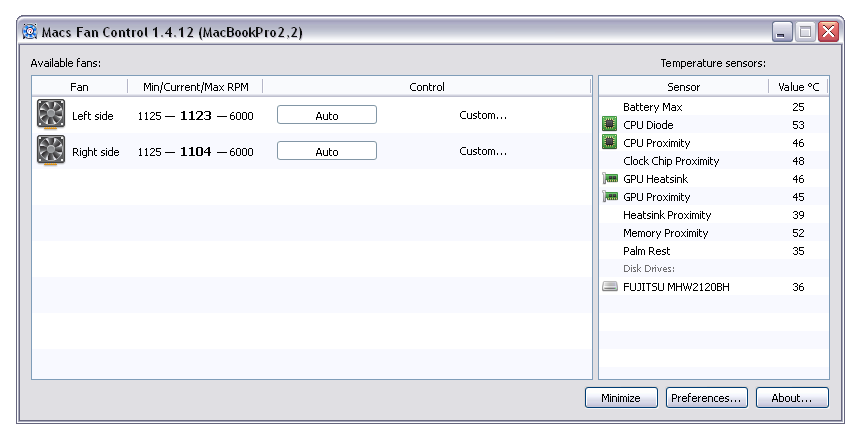Image resolution: width=856 pixels, height=437 pixels.
Task: Sort by the Sensor column header
Action: [x=683, y=87]
